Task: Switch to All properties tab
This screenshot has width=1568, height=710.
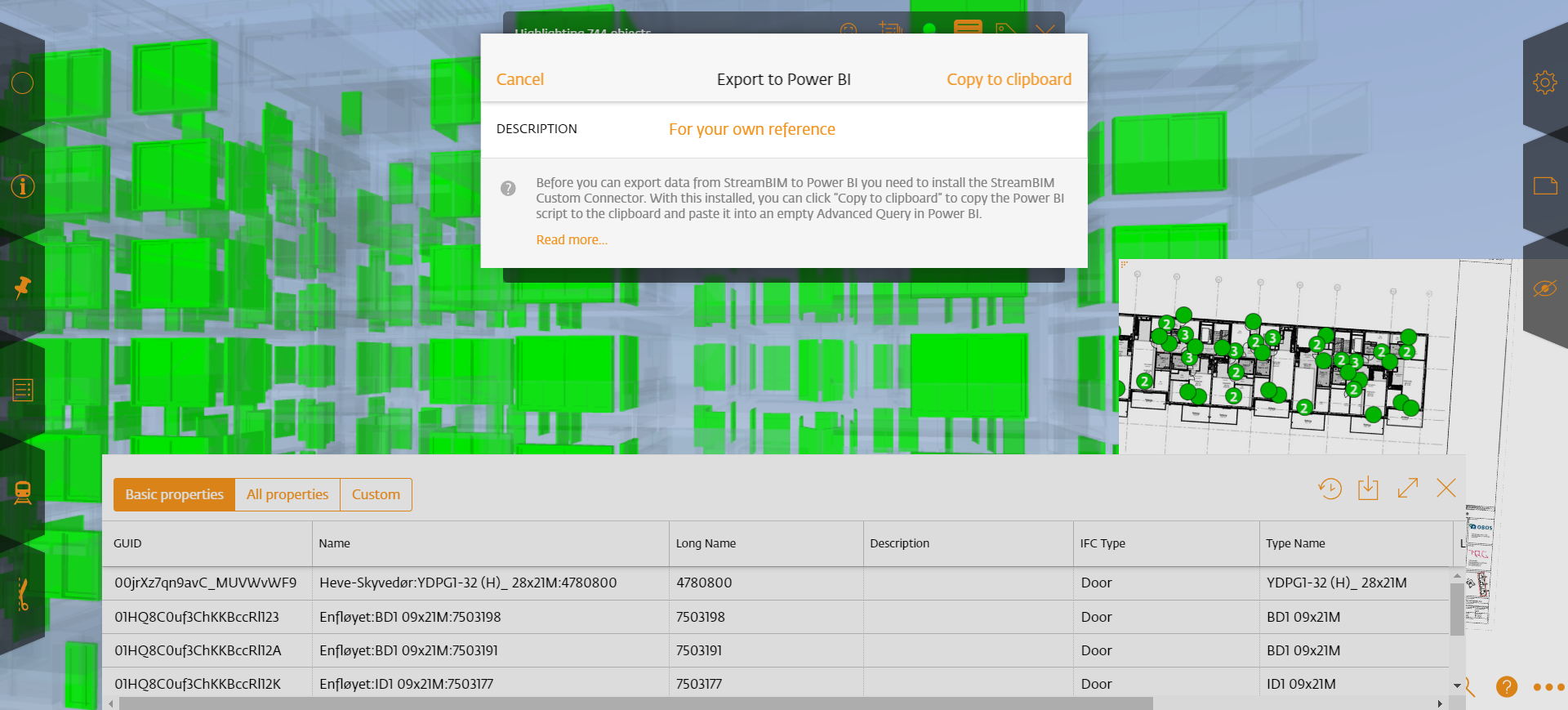Action: [x=287, y=494]
